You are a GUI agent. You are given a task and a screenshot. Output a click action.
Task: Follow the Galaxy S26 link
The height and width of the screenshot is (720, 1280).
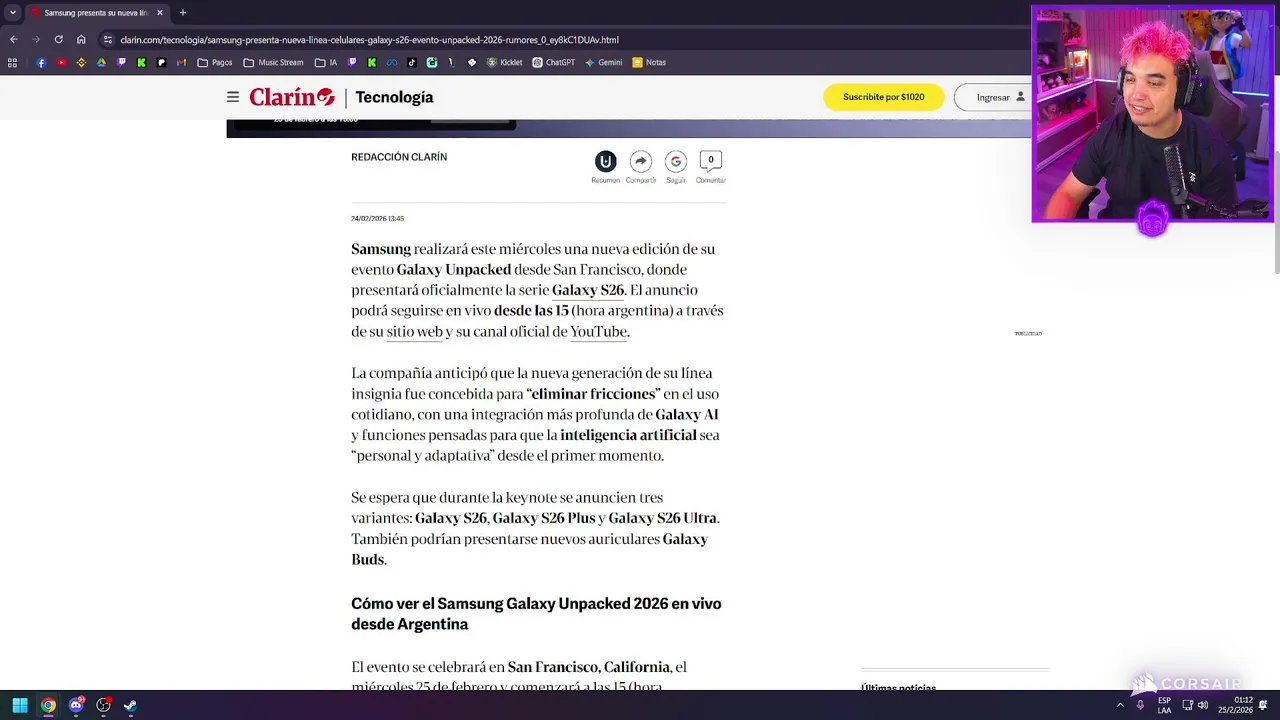pos(588,290)
